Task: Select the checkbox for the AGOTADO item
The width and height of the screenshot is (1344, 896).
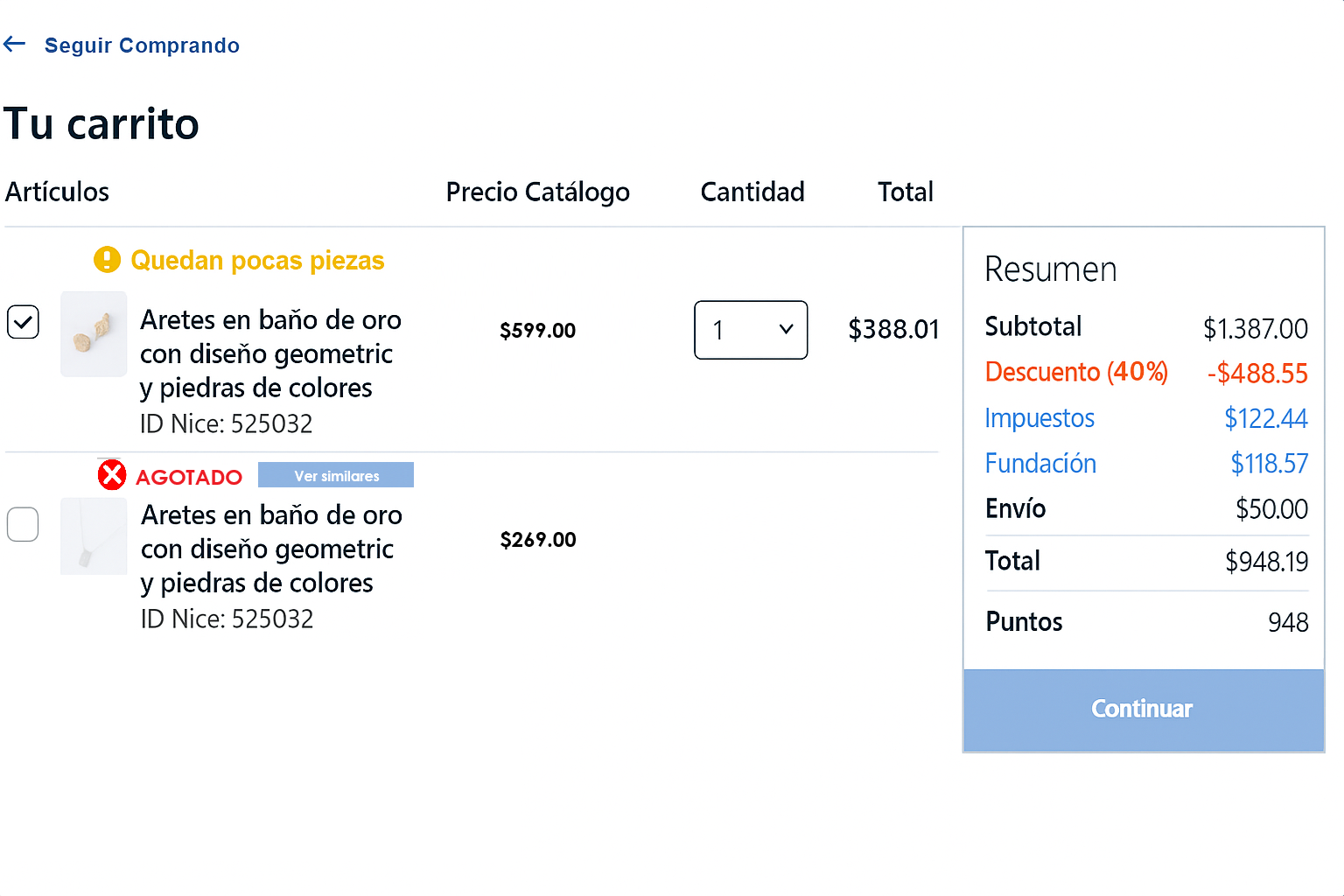Action: (x=23, y=524)
